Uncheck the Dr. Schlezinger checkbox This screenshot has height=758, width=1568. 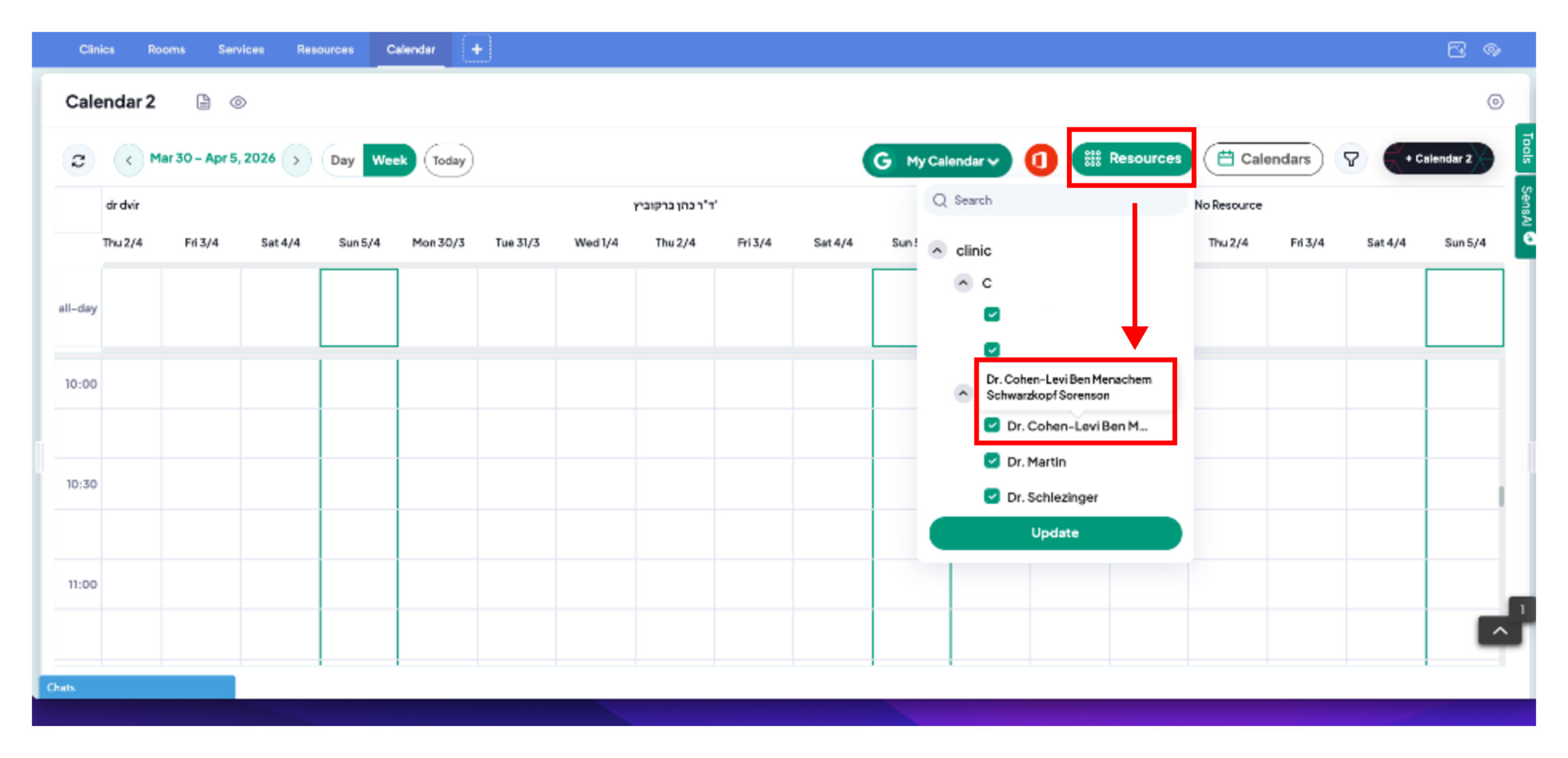(x=992, y=496)
